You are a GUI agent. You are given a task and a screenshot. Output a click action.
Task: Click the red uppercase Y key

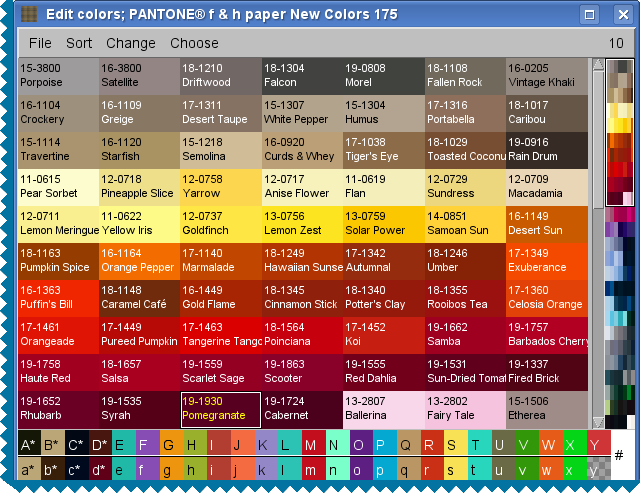[598, 444]
